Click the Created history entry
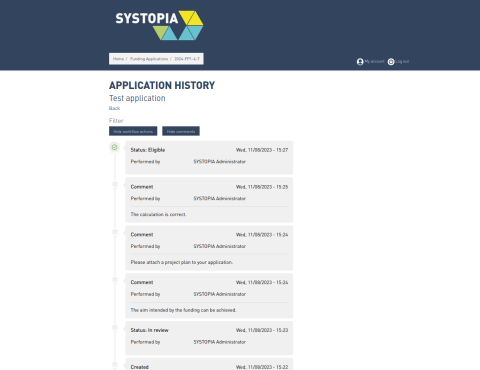 pyautogui.click(x=209, y=364)
